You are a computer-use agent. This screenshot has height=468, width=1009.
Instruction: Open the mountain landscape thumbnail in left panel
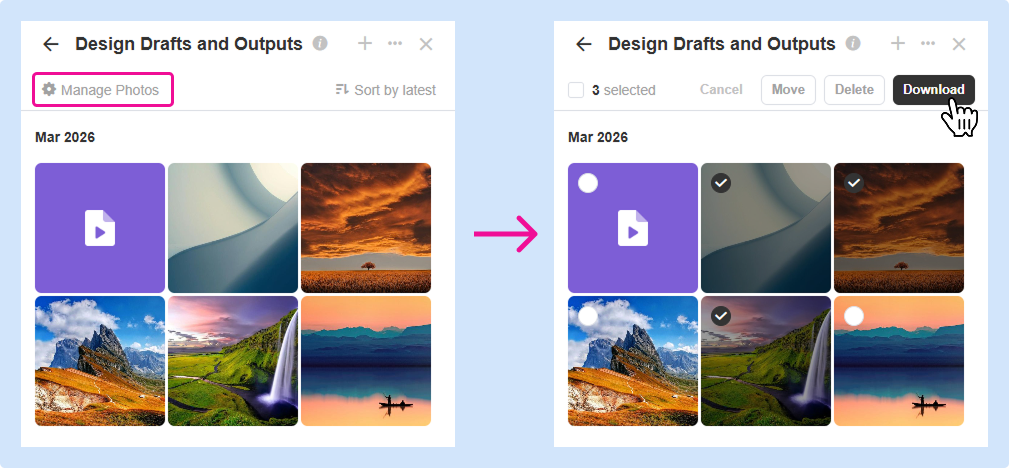point(100,361)
